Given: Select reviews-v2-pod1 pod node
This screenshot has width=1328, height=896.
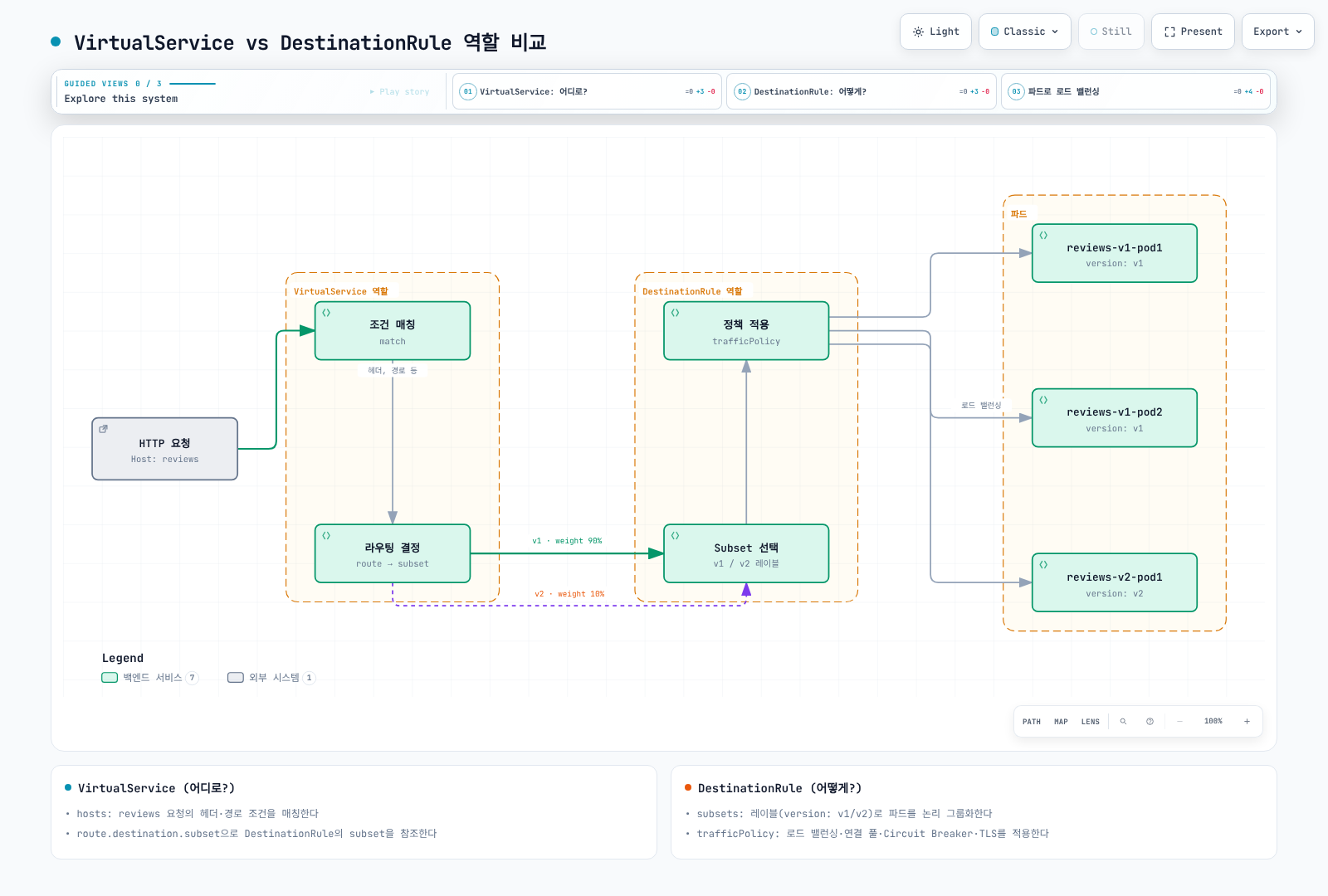Looking at the screenshot, I should click(x=1115, y=582).
